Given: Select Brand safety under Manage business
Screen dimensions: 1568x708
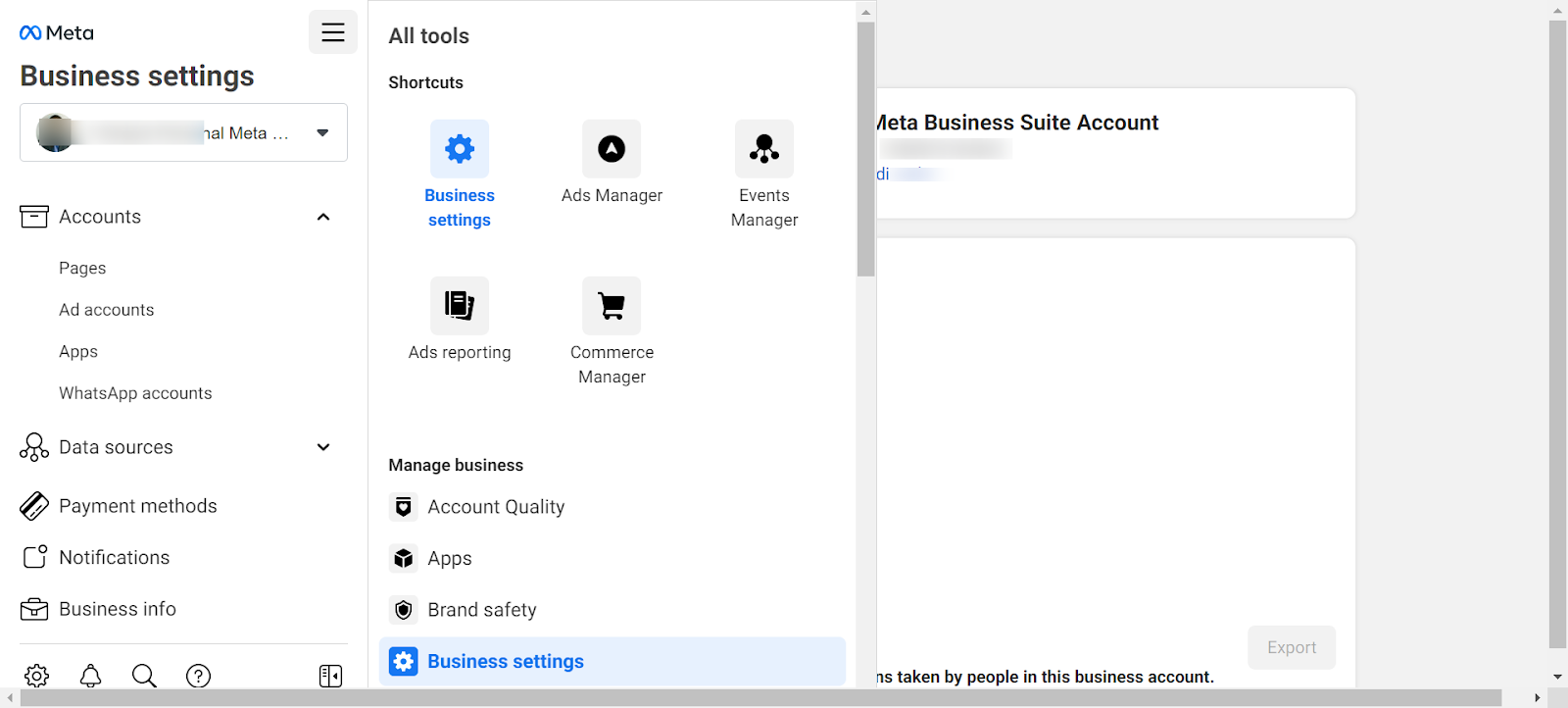Looking at the screenshot, I should 482,610.
